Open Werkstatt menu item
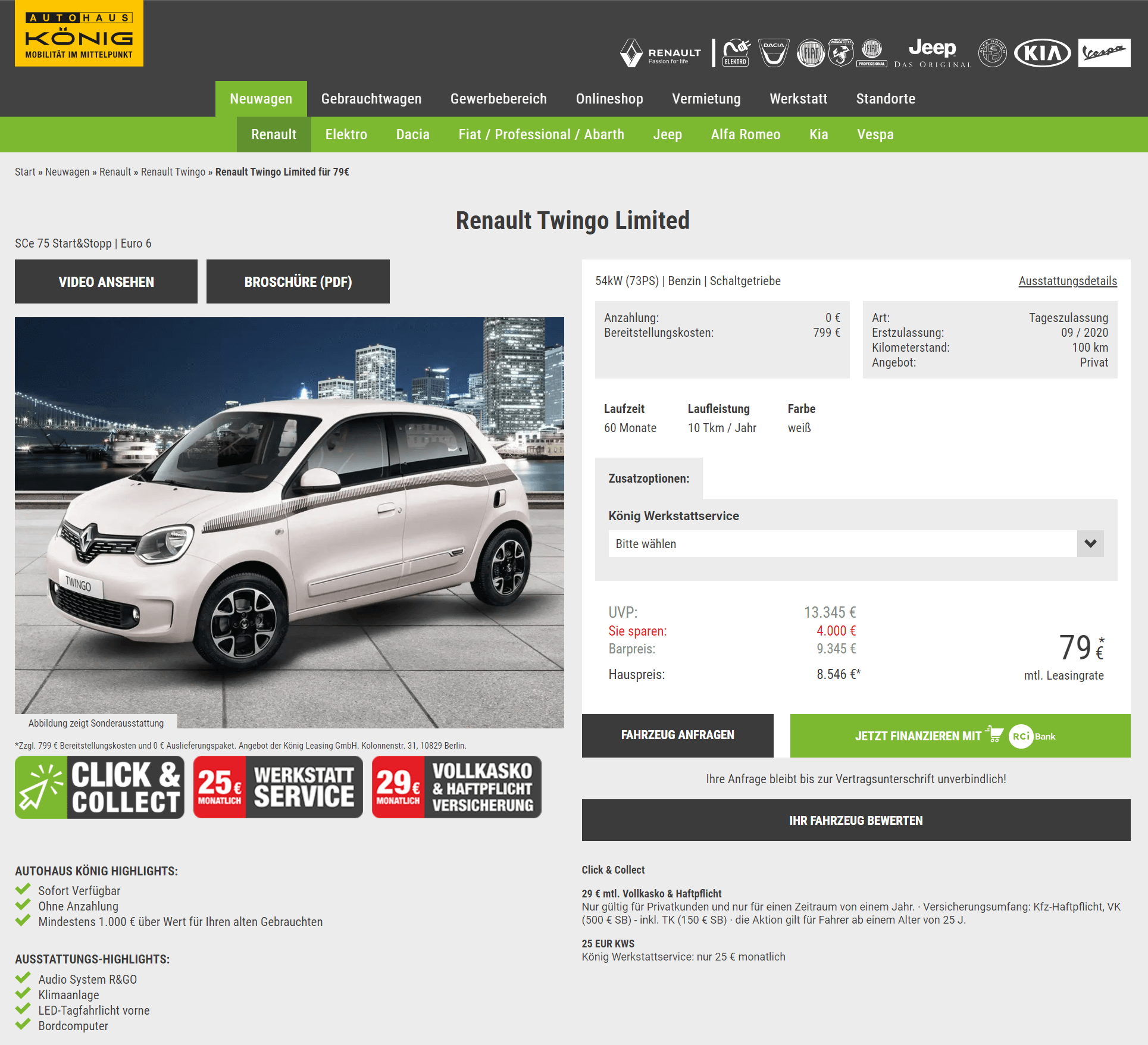The width and height of the screenshot is (1148, 1045). click(x=798, y=99)
